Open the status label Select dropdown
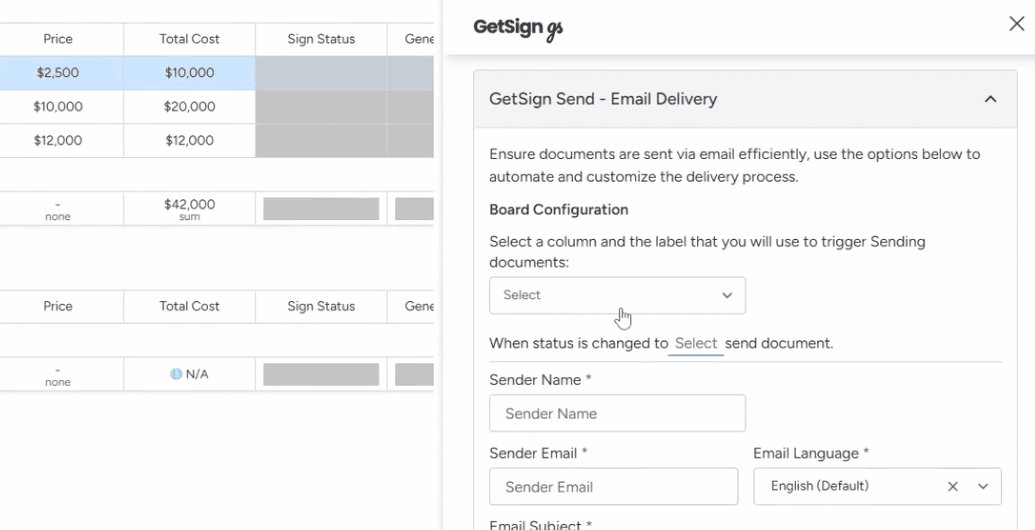 [696, 344]
